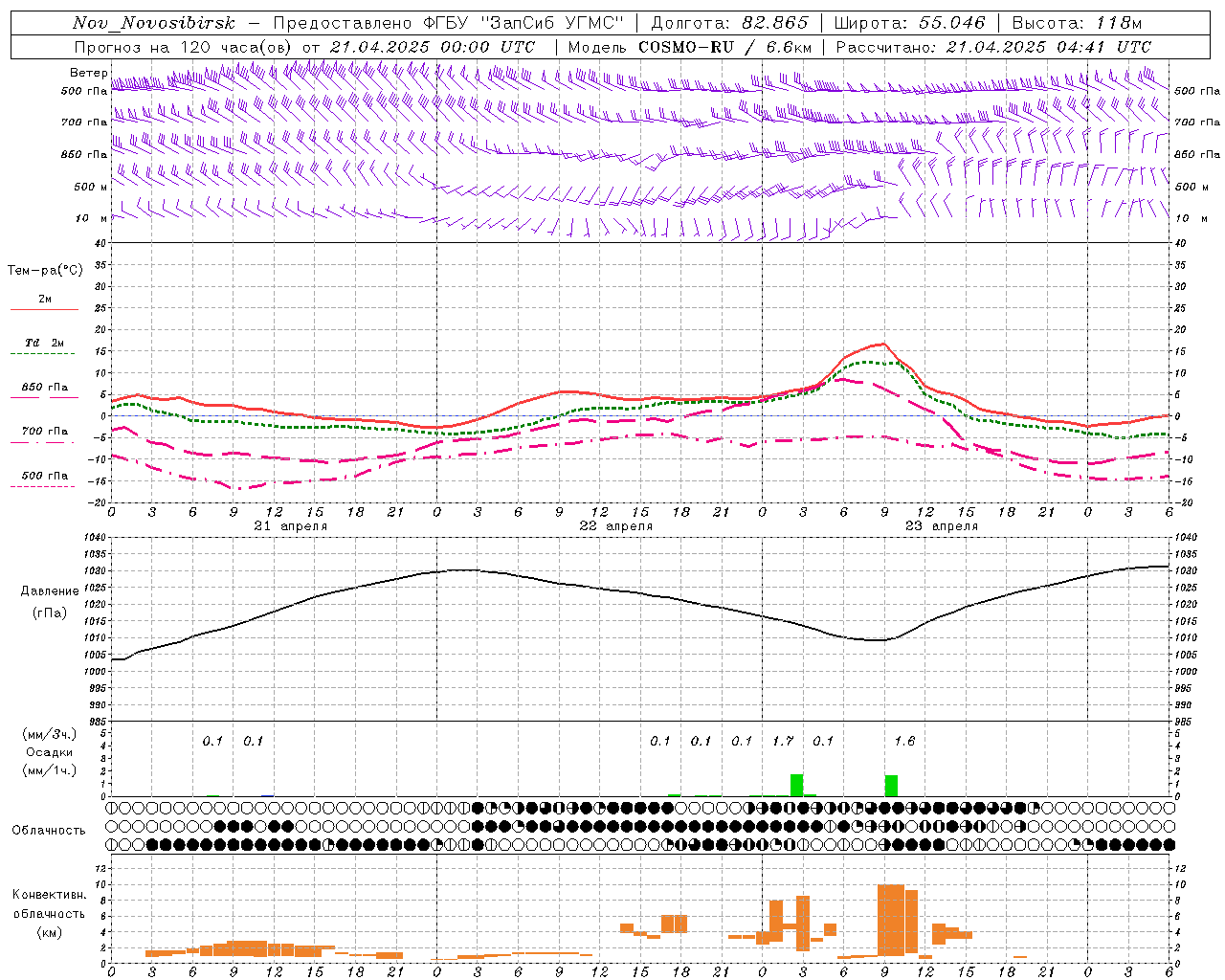The width and height of the screenshot is (1225, 980).
Task: Click the '1.6' precipitation amount value
Action: click(x=904, y=742)
